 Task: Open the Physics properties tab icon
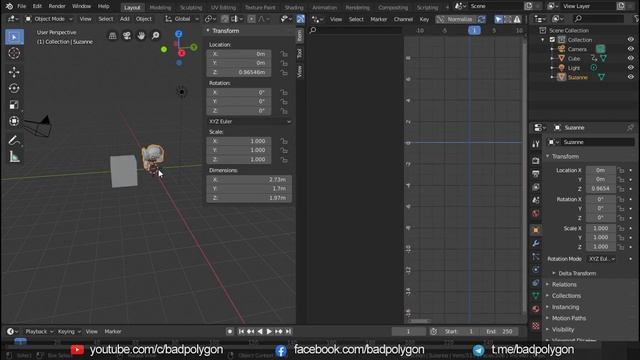[x=536, y=269]
